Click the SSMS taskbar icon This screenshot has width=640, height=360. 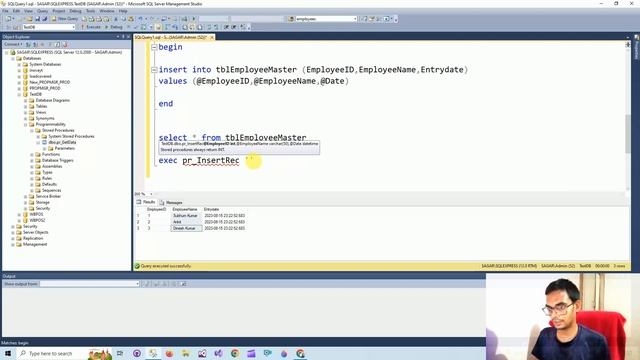tap(153, 353)
